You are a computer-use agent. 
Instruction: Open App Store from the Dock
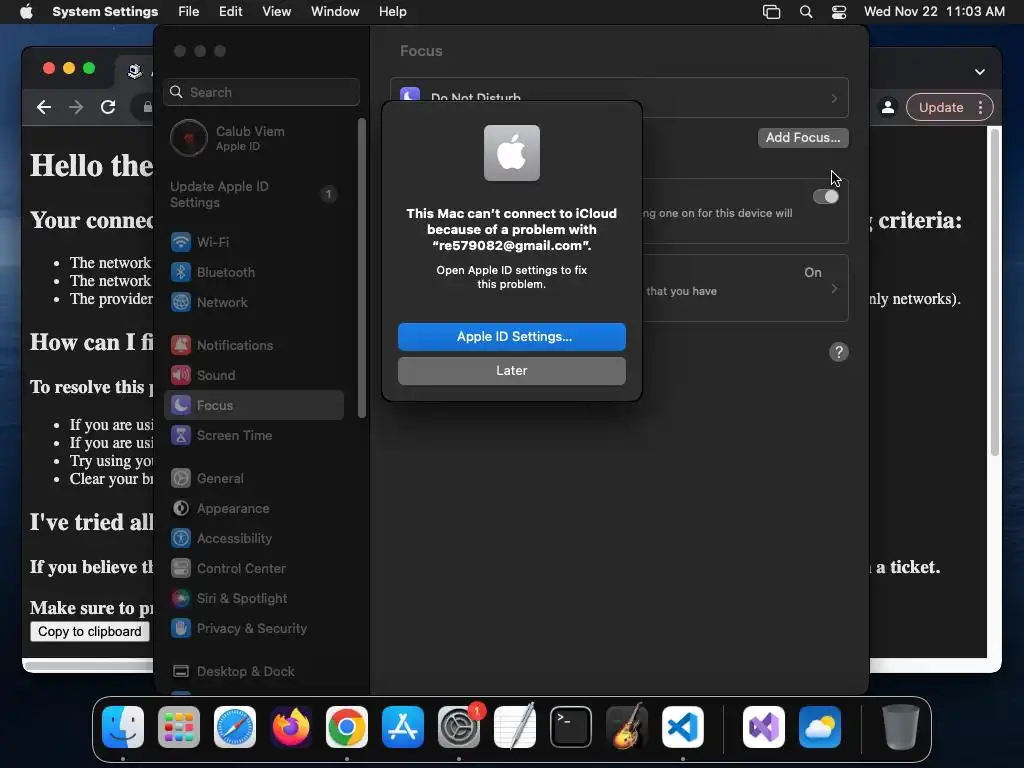403,727
